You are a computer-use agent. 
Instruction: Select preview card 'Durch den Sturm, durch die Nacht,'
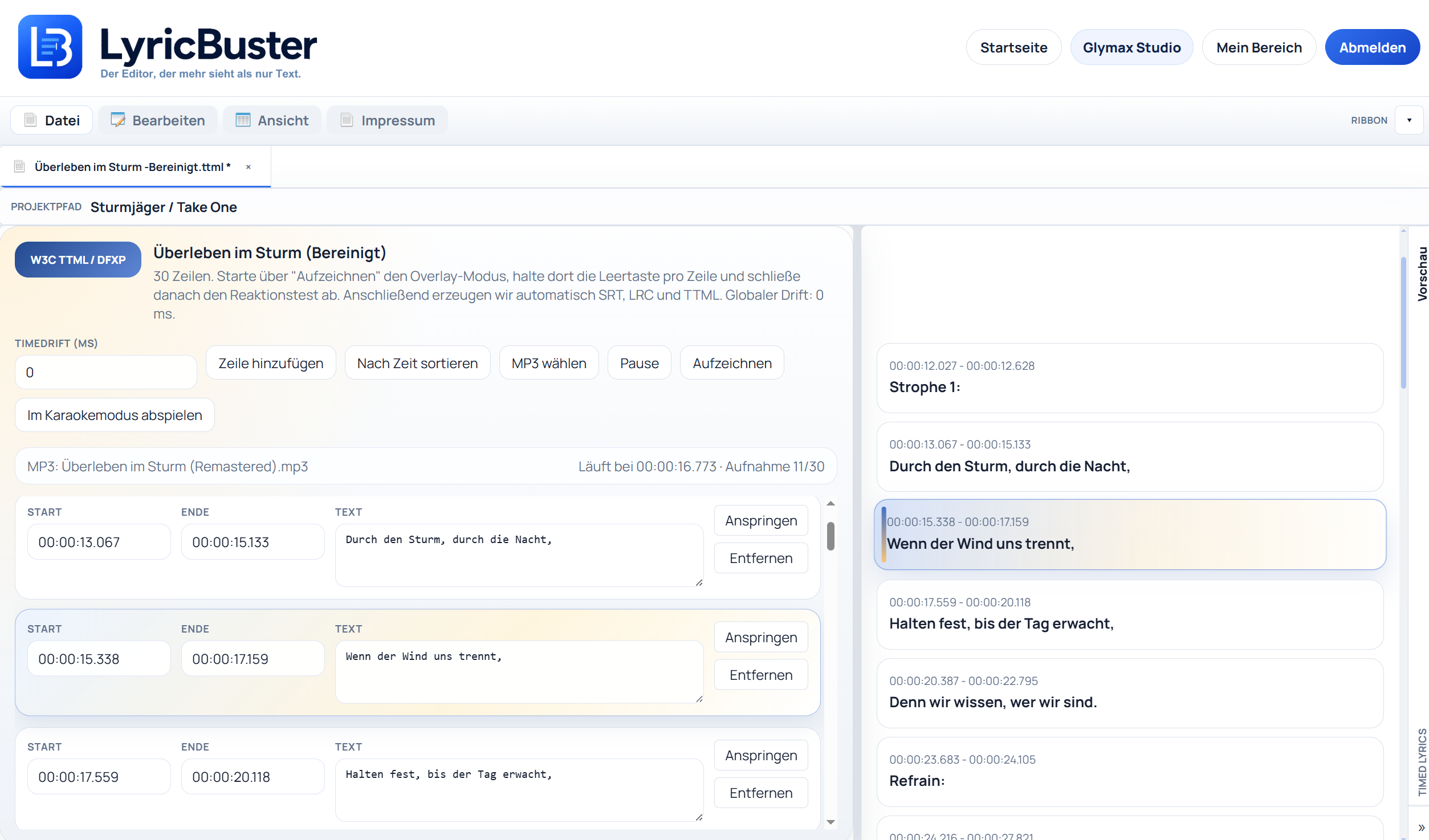tap(1130, 456)
